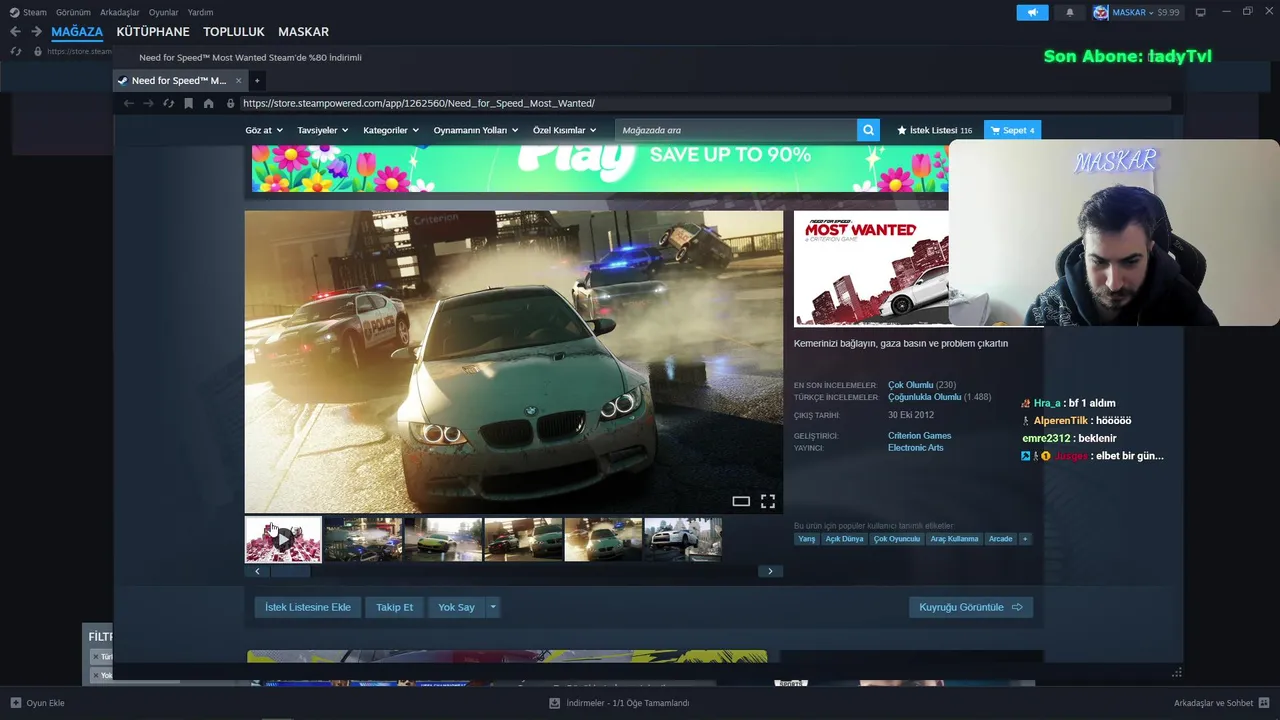Click the blue search magnifier button

[869, 130]
